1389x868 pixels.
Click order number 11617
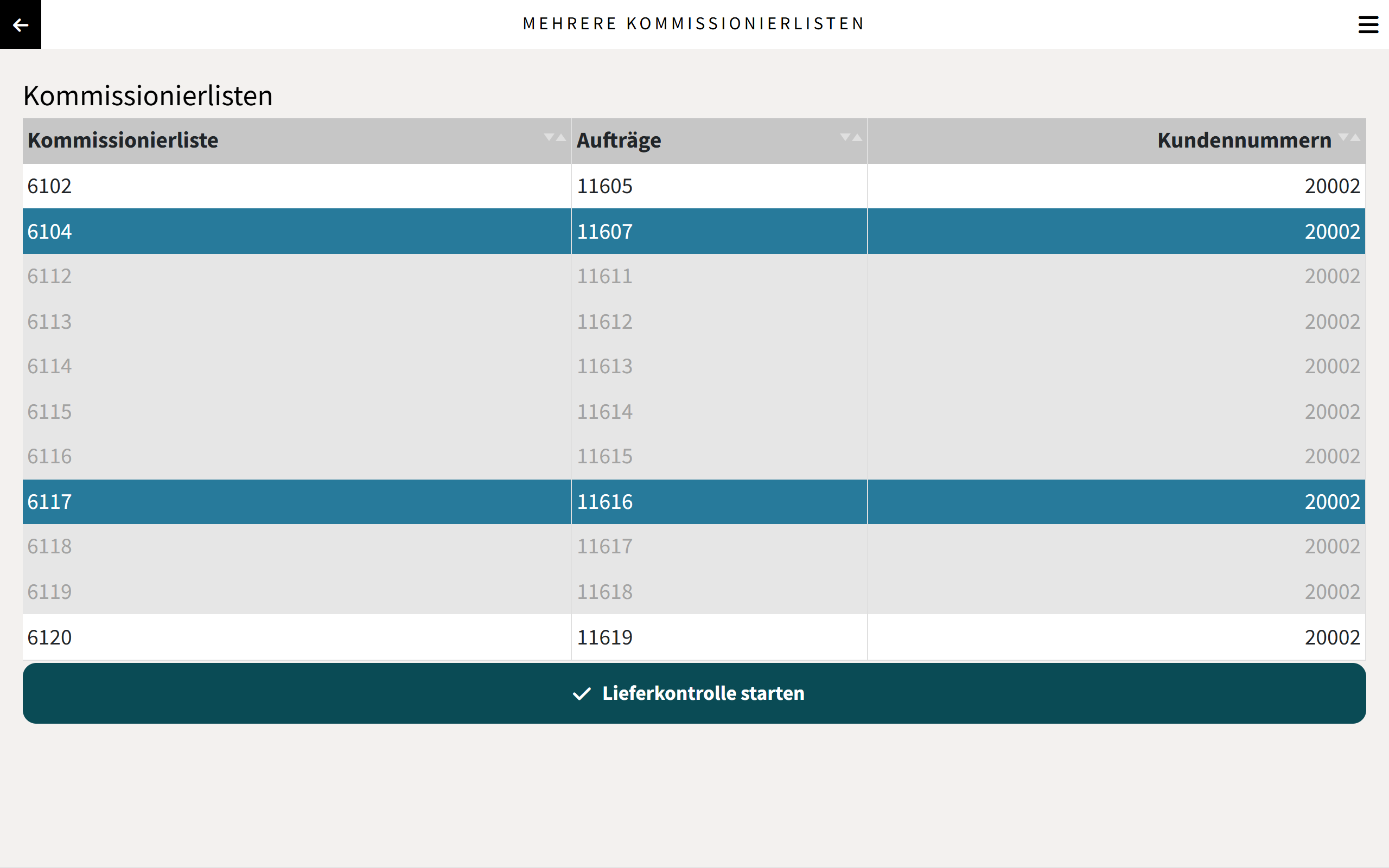(604, 546)
